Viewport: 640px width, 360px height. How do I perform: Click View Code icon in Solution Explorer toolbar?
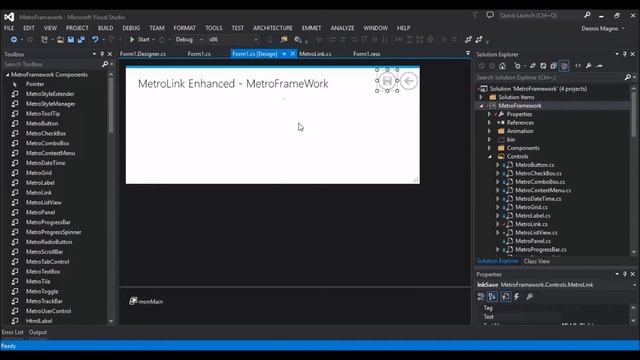point(578,66)
